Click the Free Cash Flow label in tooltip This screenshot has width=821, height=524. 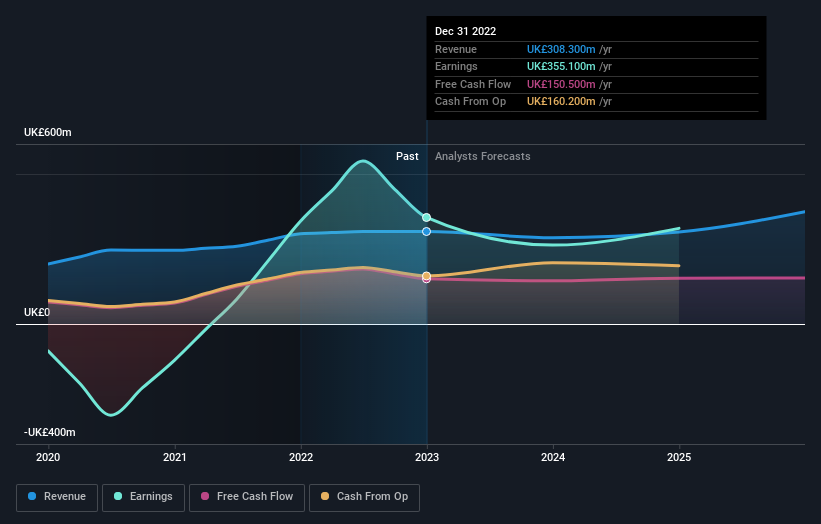pyautogui.click(x=473, y=84)
